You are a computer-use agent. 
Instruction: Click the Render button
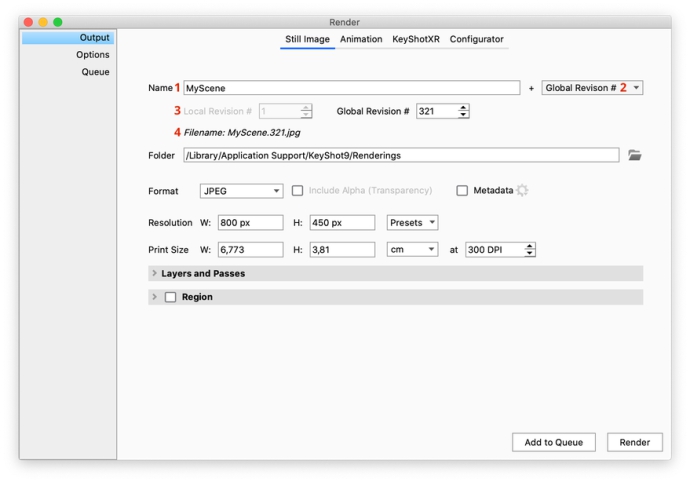635,442
